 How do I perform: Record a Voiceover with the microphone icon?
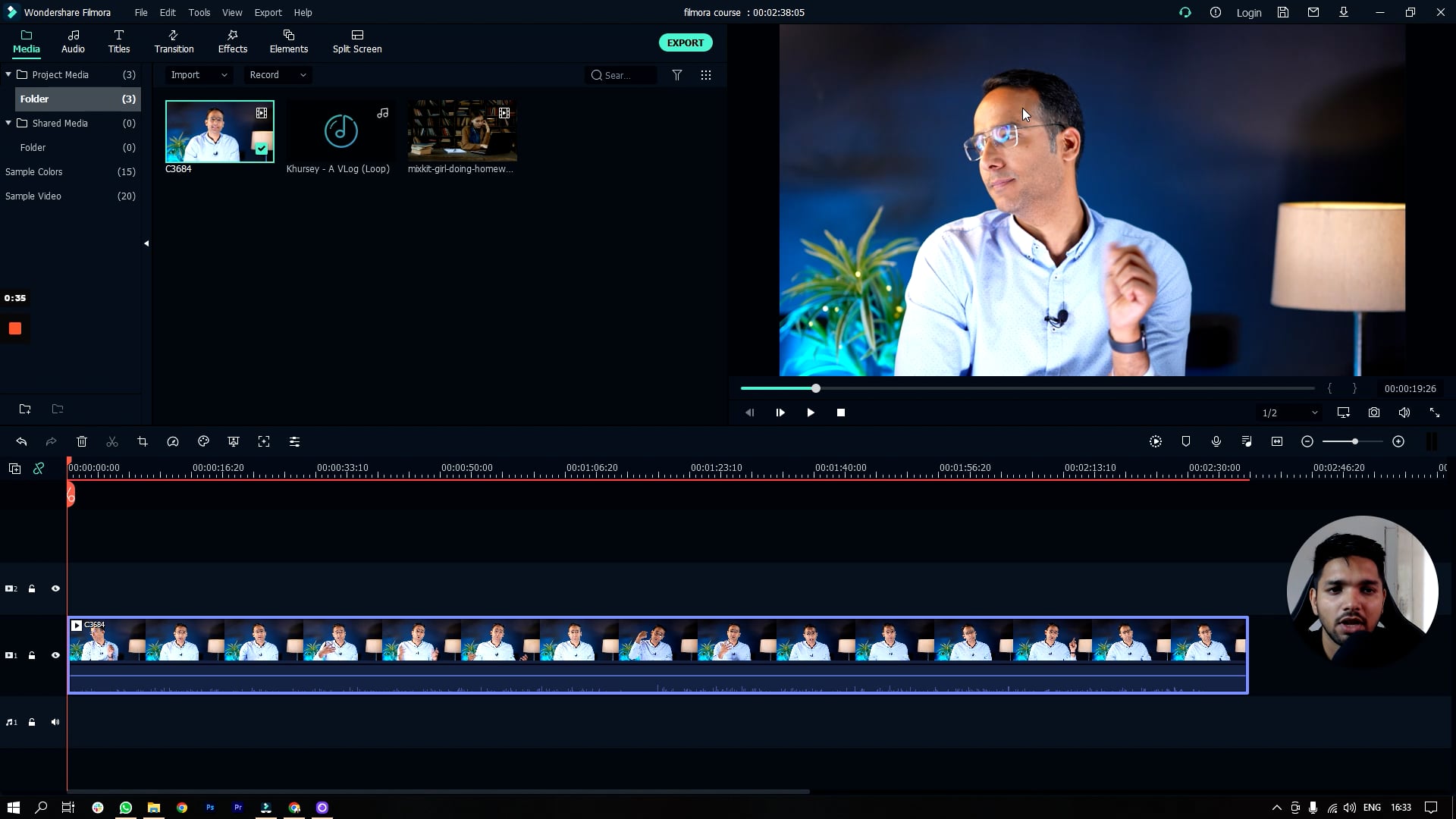(x=1216, y=441)
